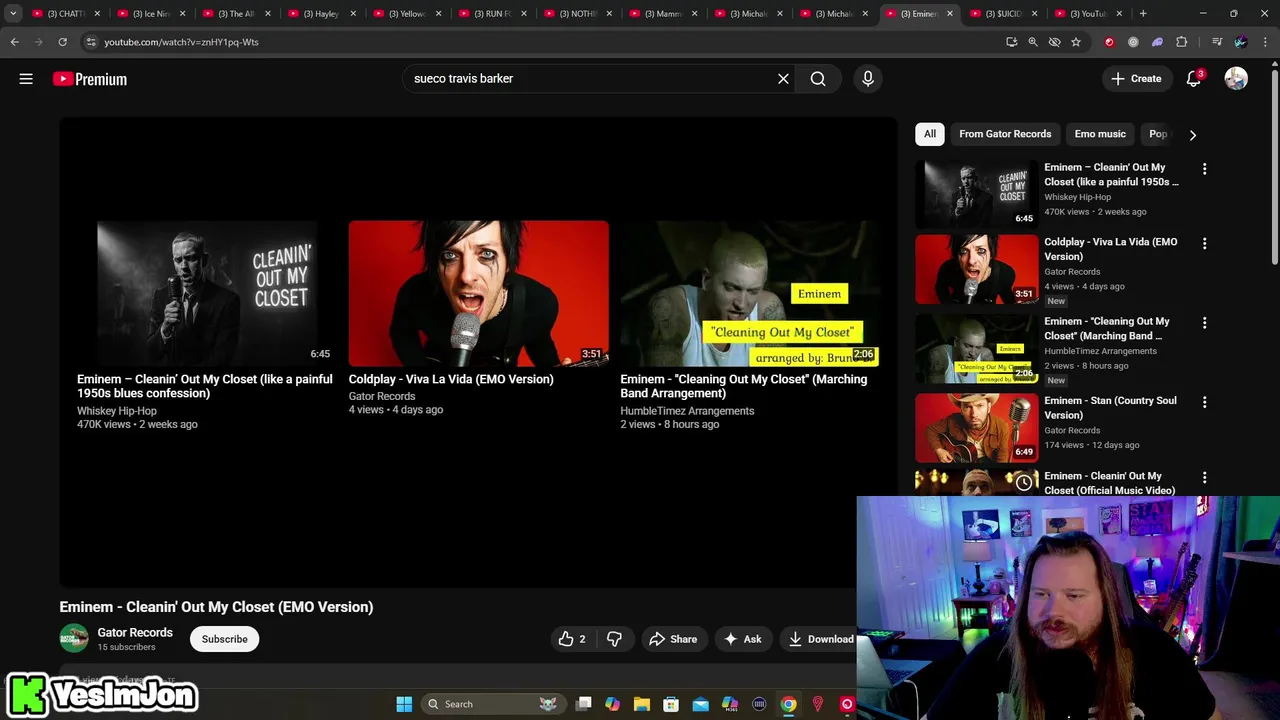Dislike the video with thumbs down
Viewport: 1280px width, 720px height.
pos(614,639)
